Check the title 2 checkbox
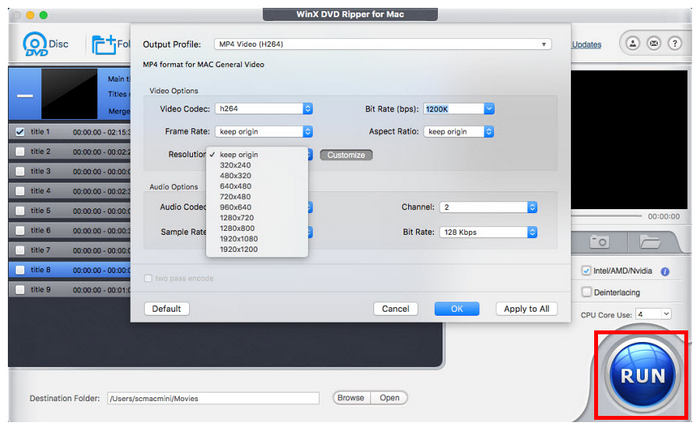This screenshot has height=430, width=700. tap(20, 151)
